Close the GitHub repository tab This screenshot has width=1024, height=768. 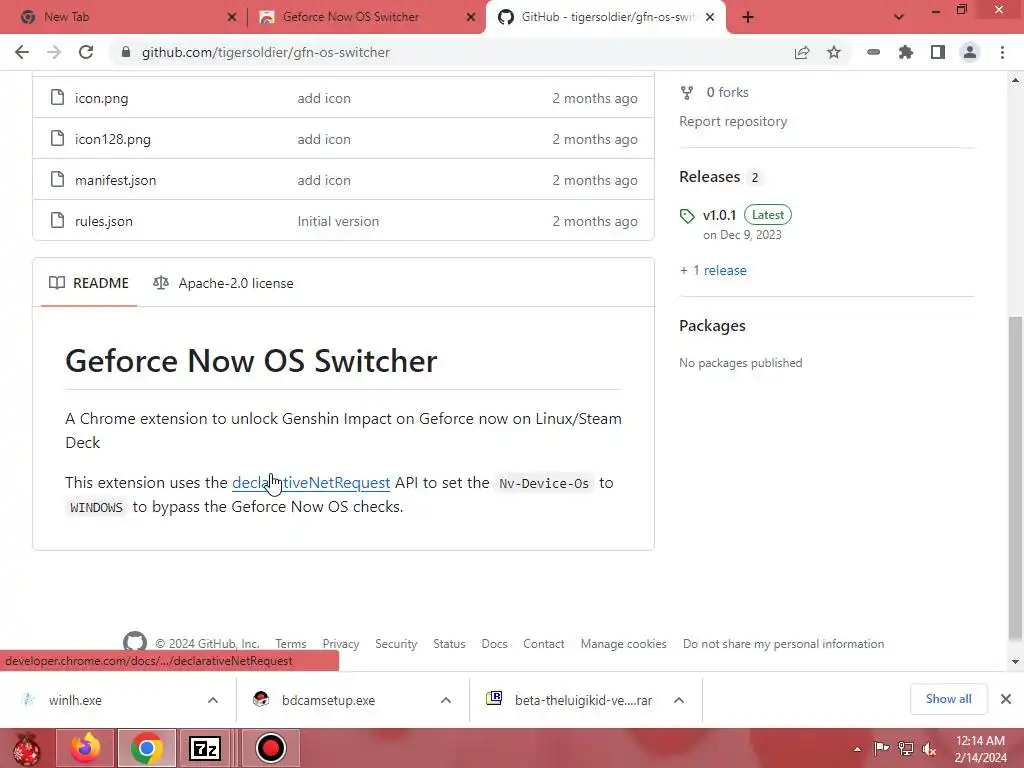point(711,17)
